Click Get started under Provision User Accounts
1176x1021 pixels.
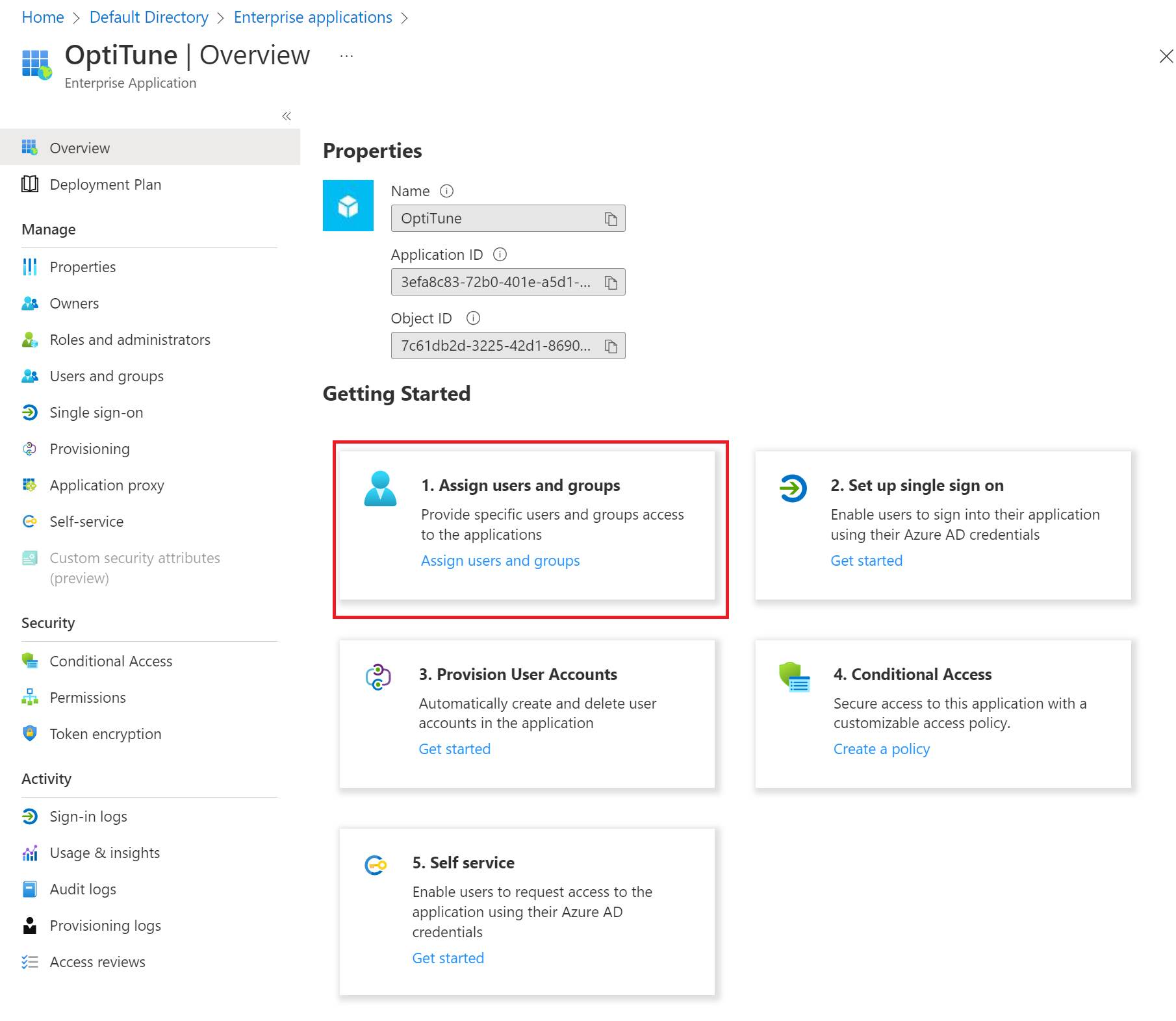(x=455, y=749)
